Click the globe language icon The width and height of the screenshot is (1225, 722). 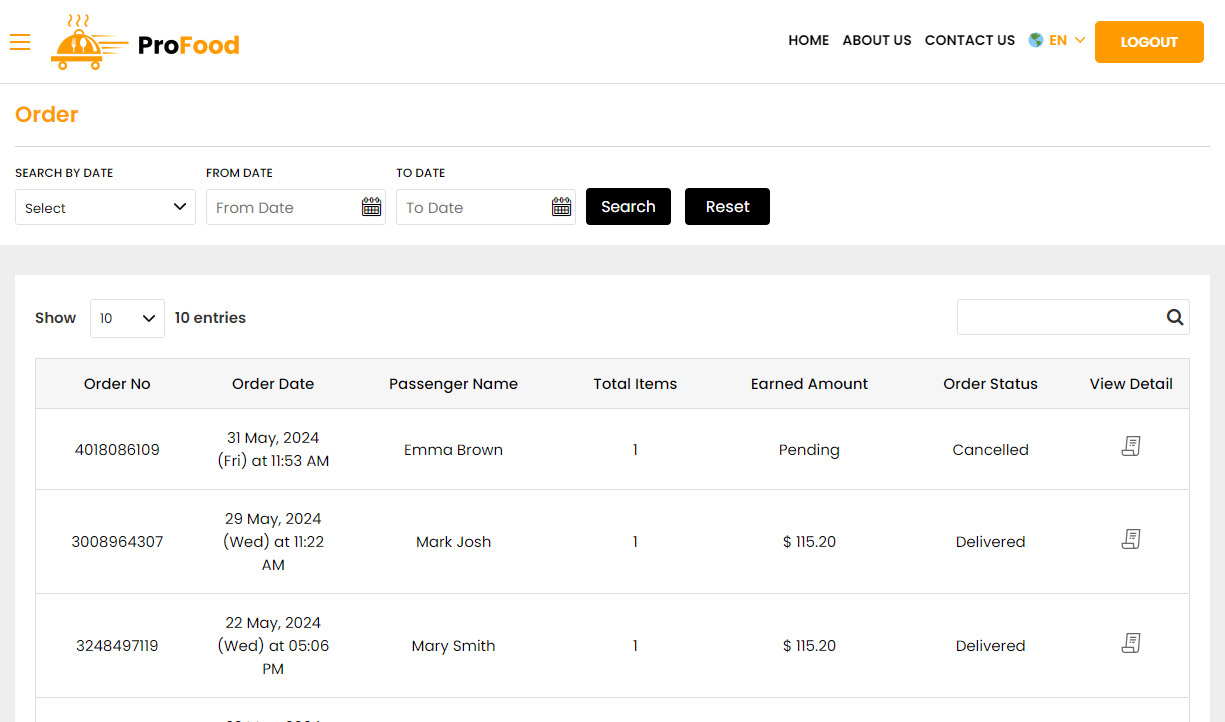click(x=1036, y=40)
